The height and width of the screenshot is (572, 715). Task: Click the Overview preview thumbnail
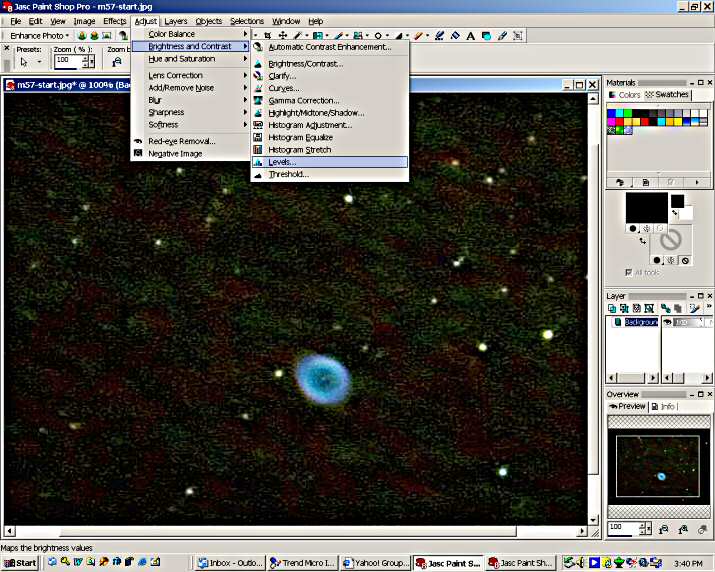[x=658, y=466]
